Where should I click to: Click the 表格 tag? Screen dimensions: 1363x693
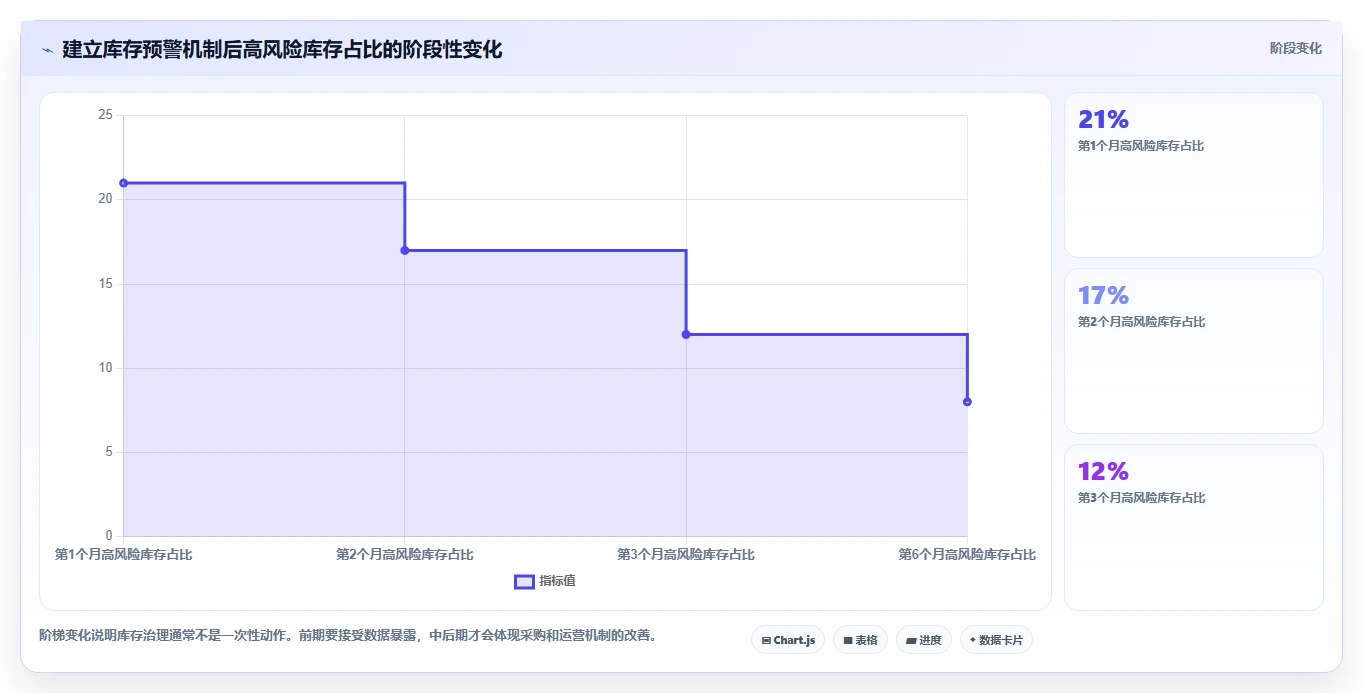point(860,640)
